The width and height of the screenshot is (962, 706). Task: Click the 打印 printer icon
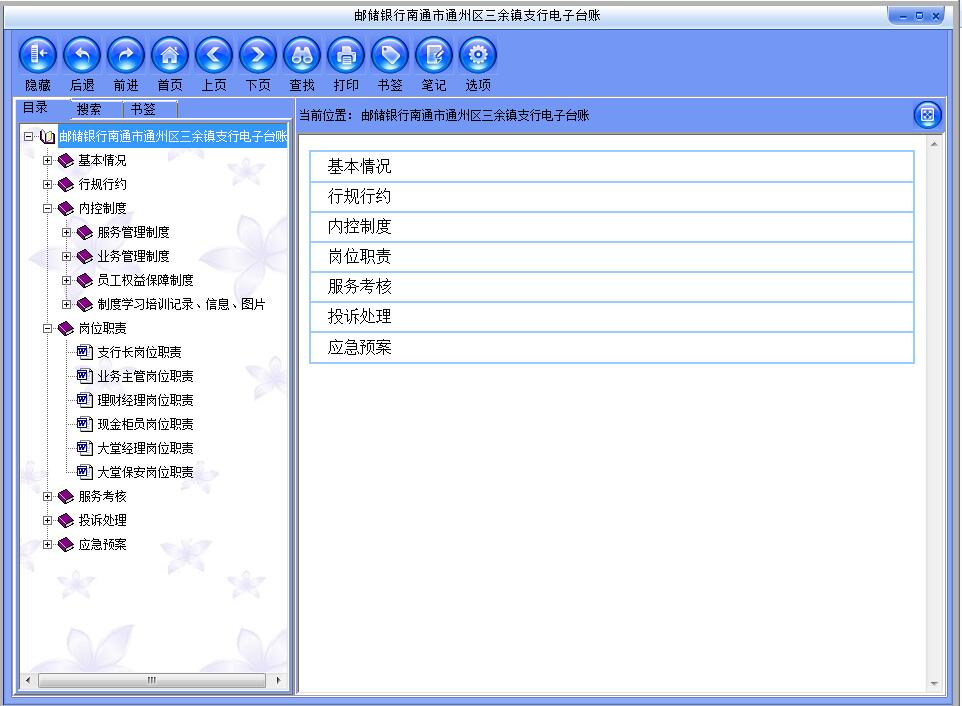[346, 55]
